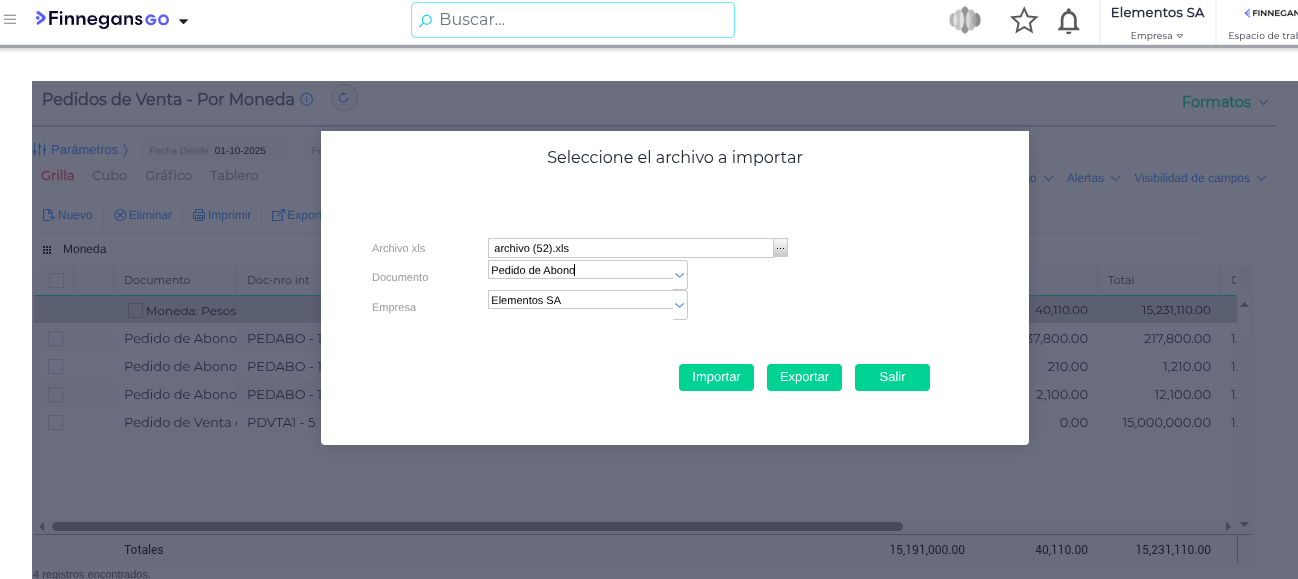The image size is (1298, 579).
Task: Click the browse file ellipsis button
Action: click(x=780, y=248)
